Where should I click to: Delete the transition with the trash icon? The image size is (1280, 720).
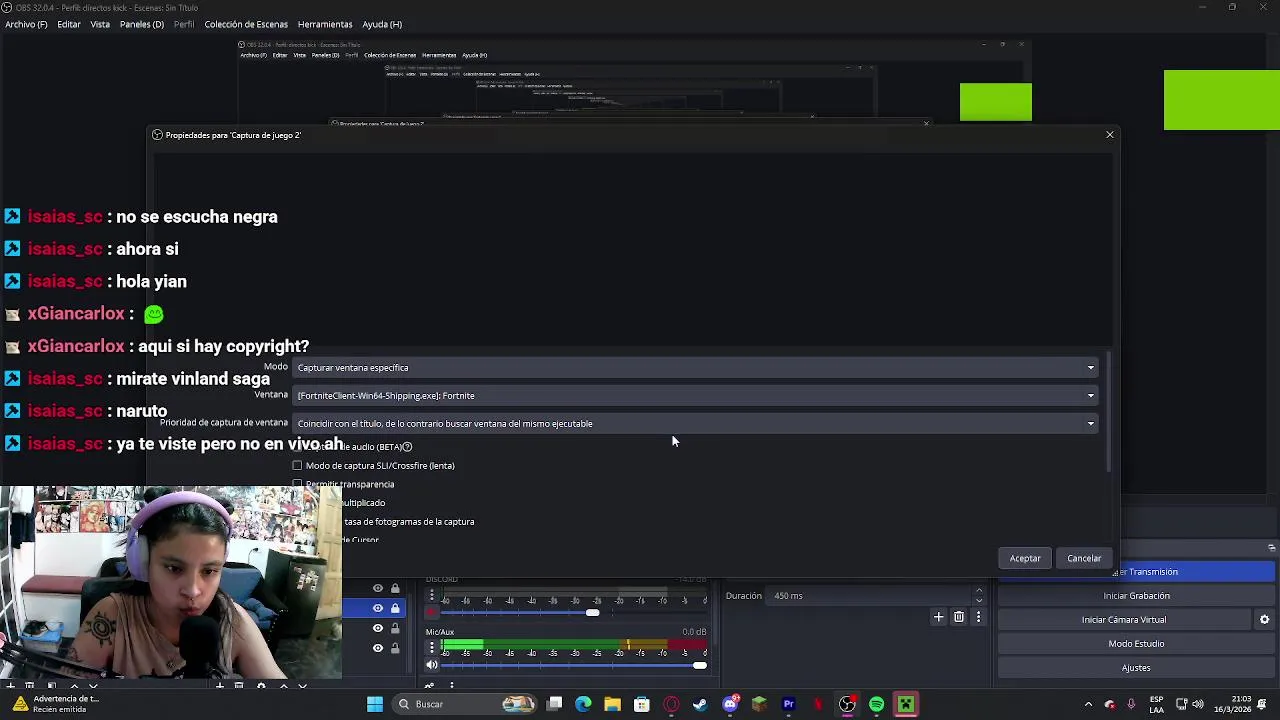[x=959, y=617]
